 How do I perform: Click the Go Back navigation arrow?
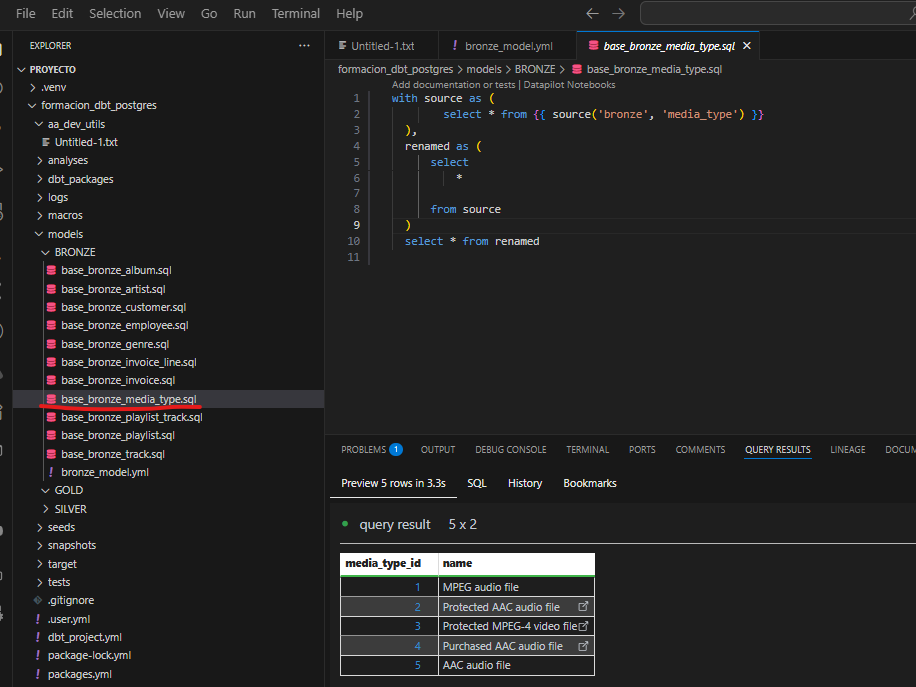click(592, 14)
